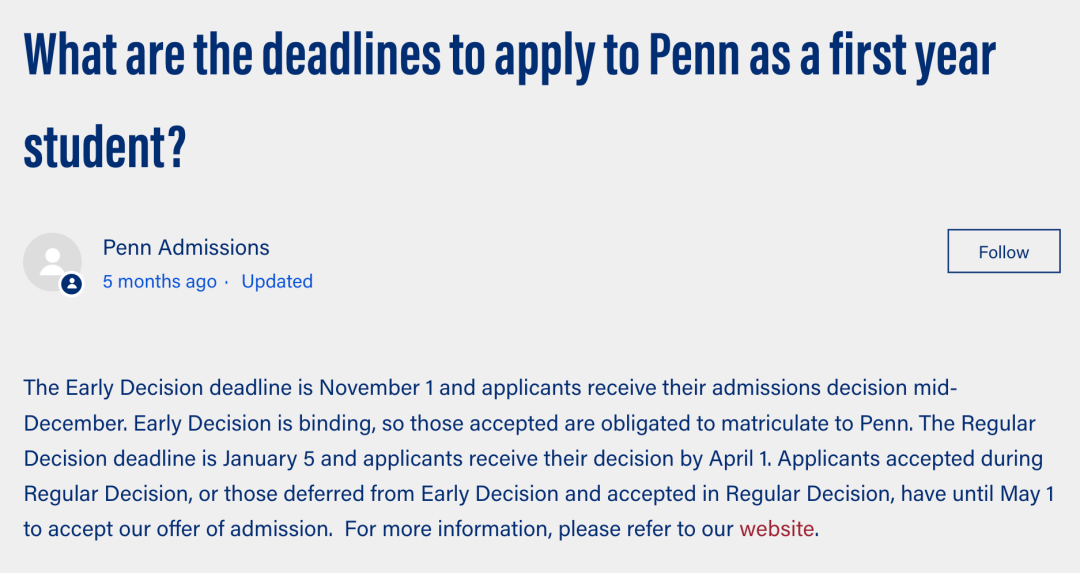
Task: Click the 'Updated' label
Action: pyautogui.click(x=277, y=282)
